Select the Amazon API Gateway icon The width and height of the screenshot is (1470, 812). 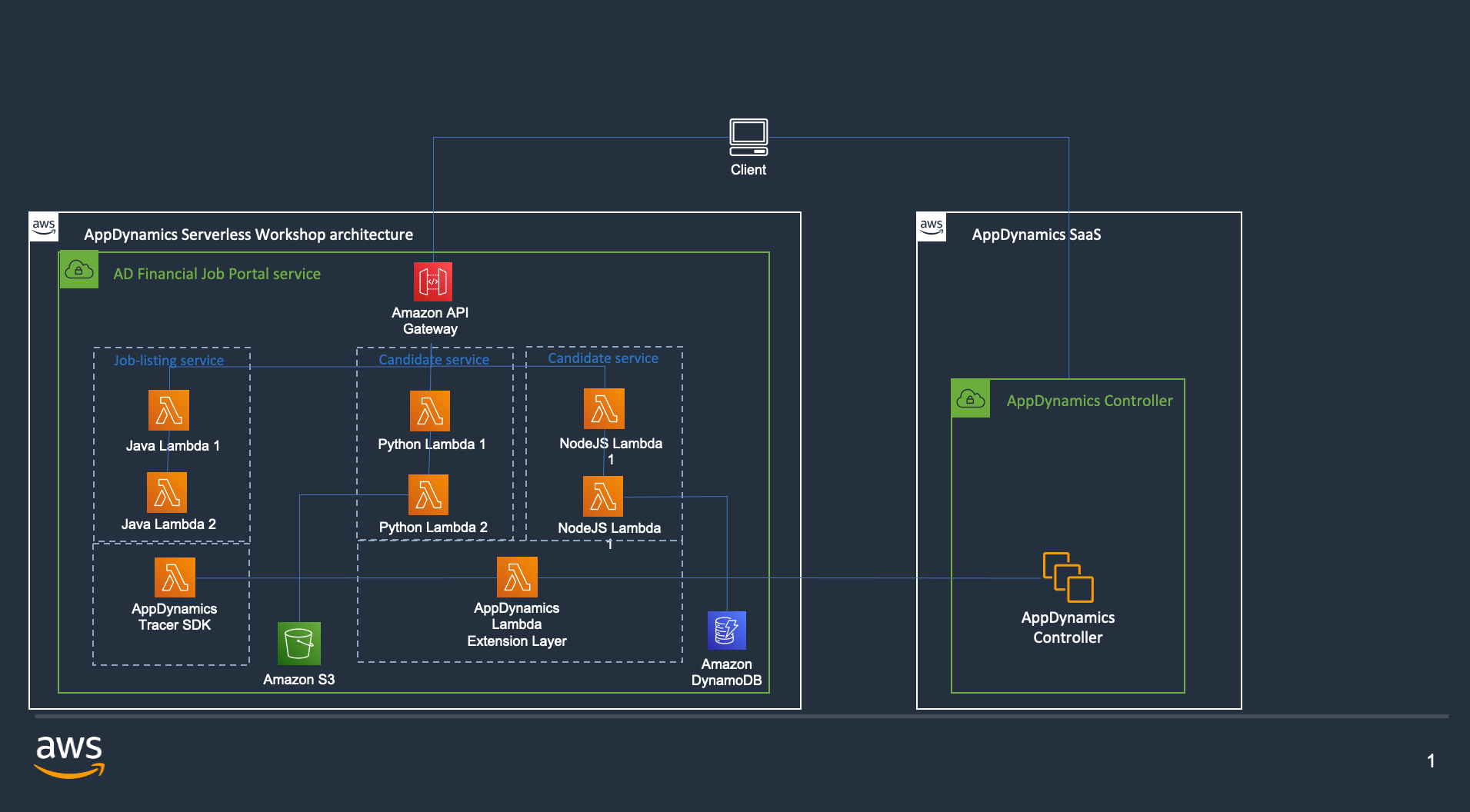(432, 281)
